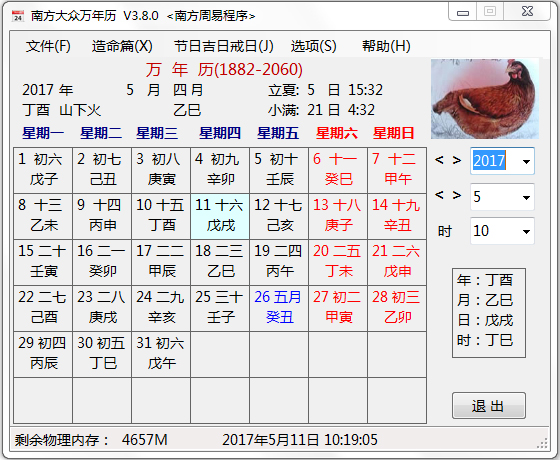Select blue day 26 五月 癸丑
The height and width of the screenshot is (460, 560).
[279, 308]
